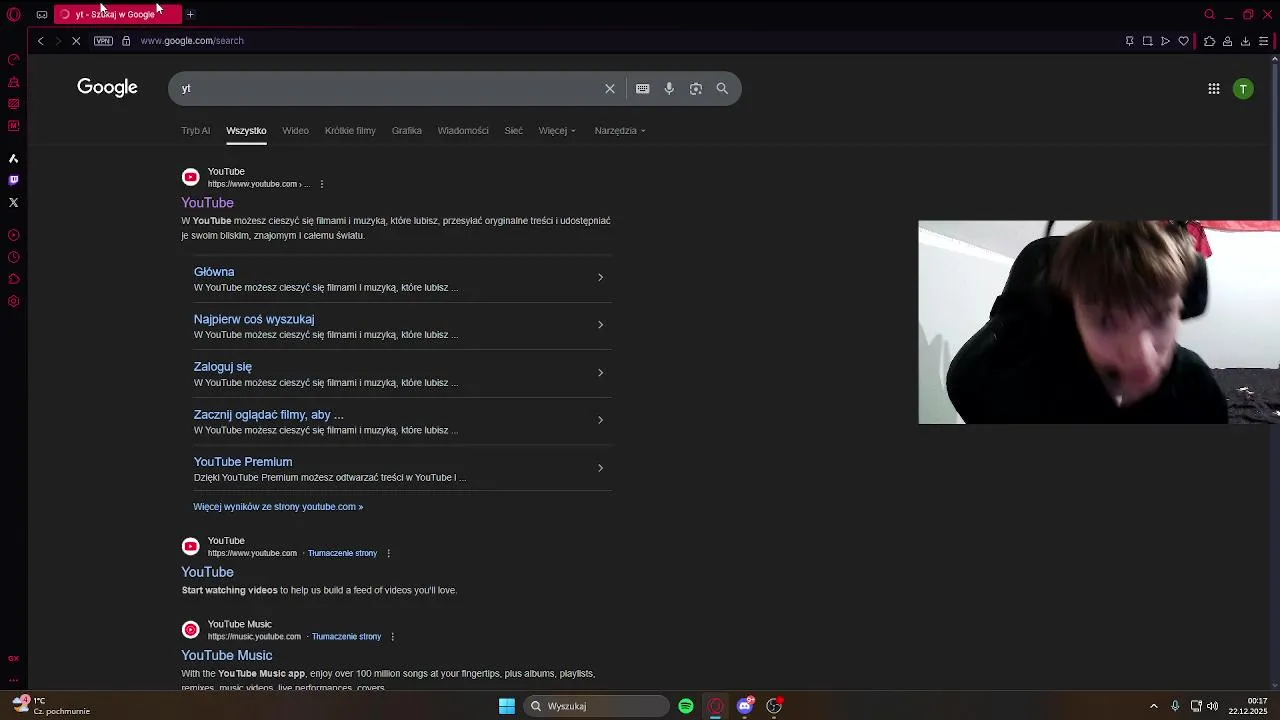The image size is (1280, 720).
Task: Show hidden system tray icons
Action: pyautogui.click(x=1153, y=706)
